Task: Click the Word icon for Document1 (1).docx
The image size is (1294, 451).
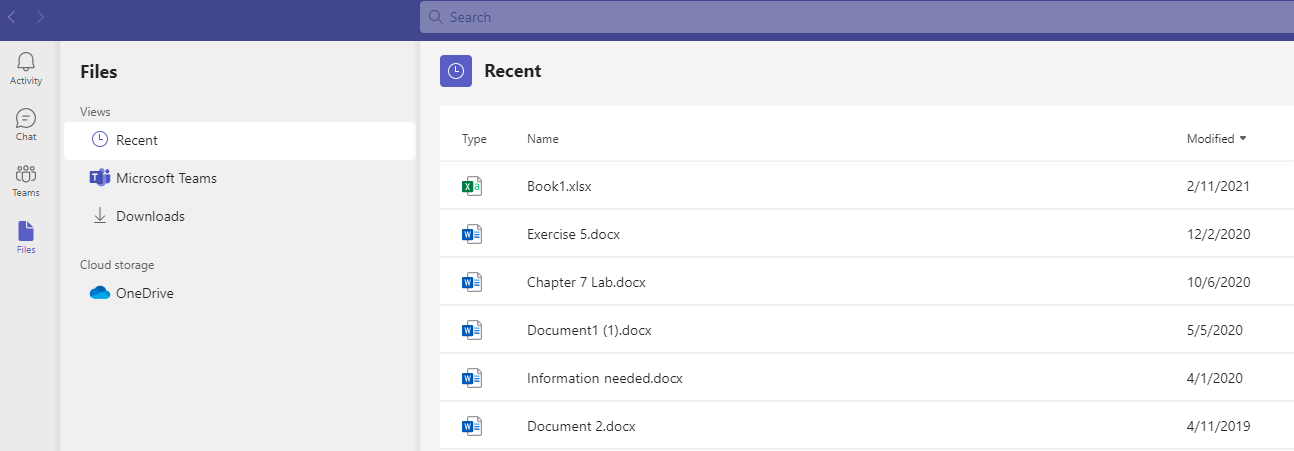Action: pyautogui.click(x=472, y=330)
